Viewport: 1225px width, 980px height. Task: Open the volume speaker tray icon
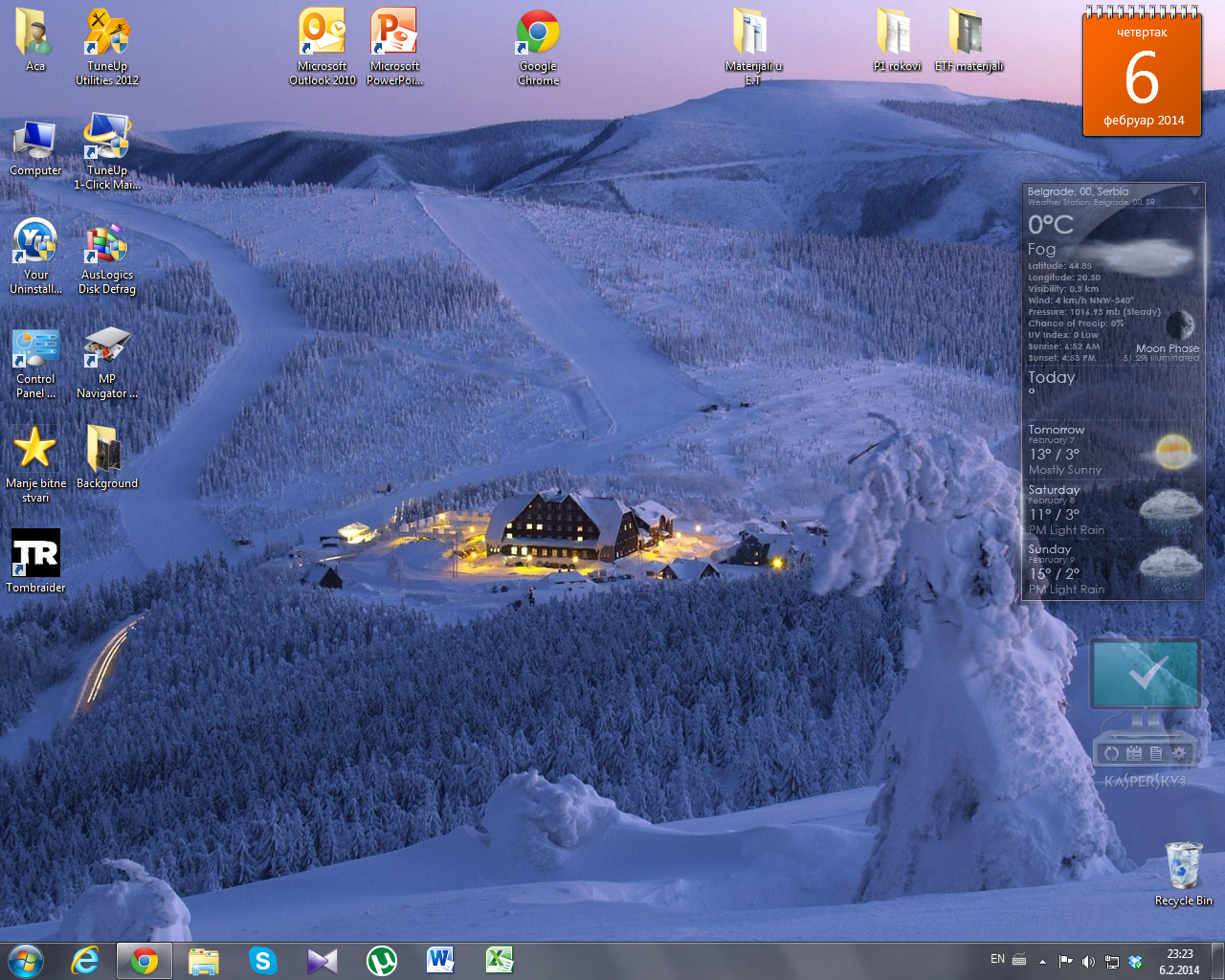(x=1088, y=961)
